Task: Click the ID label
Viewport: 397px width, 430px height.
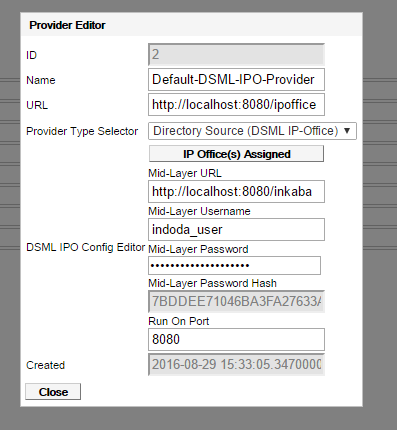Action: point(31,55)
